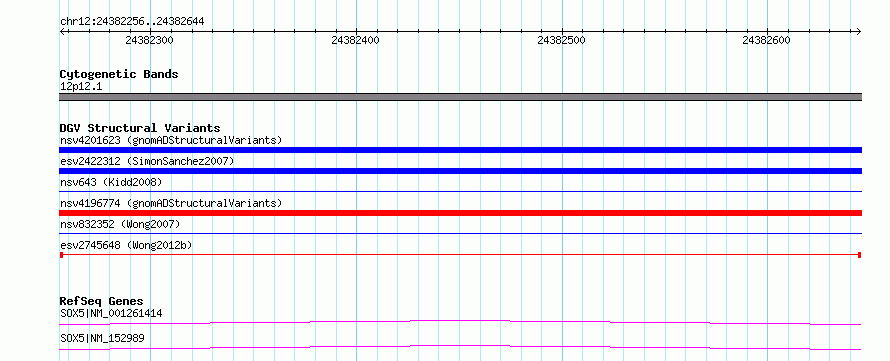Click the 24382500 ruler position label
The width and height of the screenshot is (890, 361).
point(561,40)
